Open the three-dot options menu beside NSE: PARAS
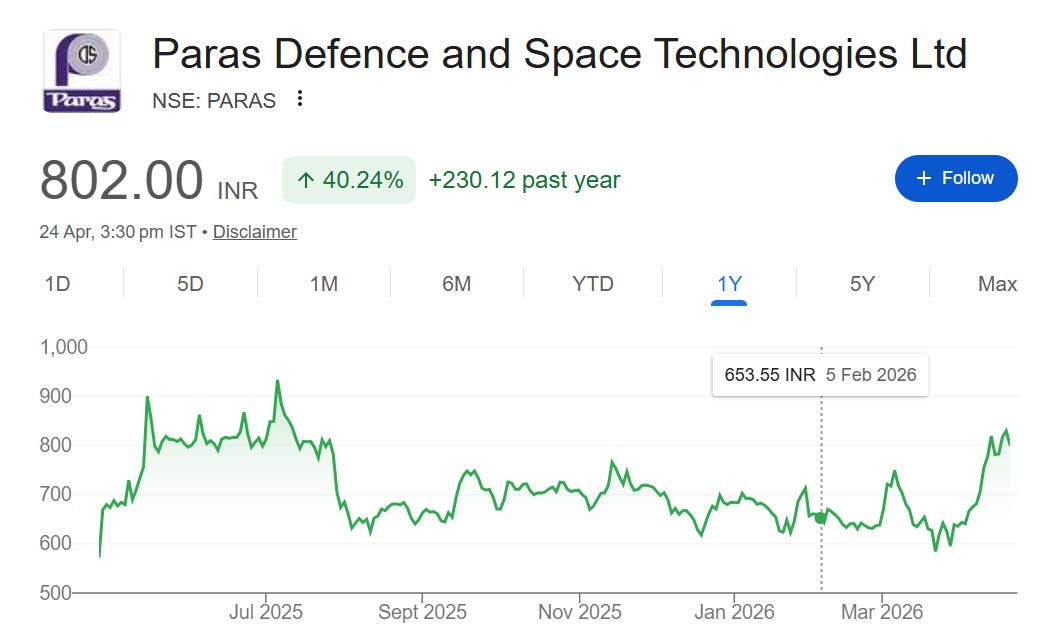This screenshot has width=1039, height=639. [x=300, y=98]
